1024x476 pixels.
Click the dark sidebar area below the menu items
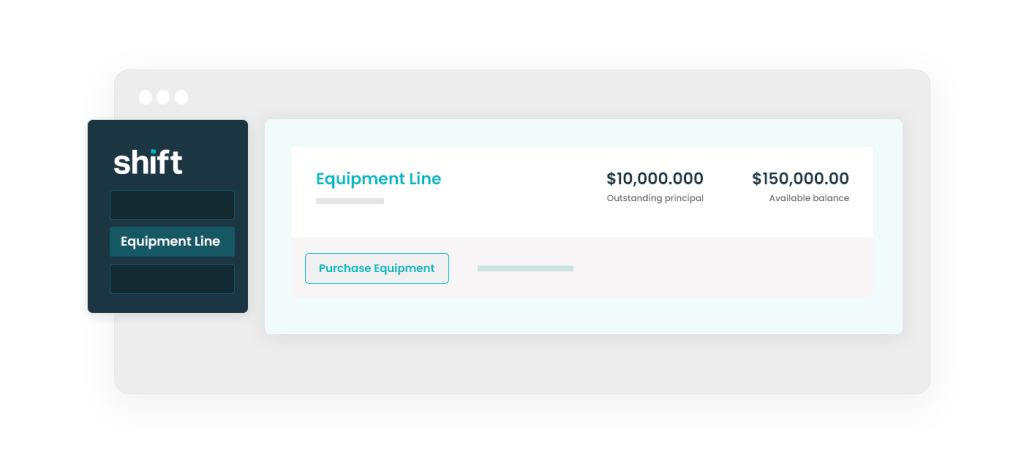point(168,304)
